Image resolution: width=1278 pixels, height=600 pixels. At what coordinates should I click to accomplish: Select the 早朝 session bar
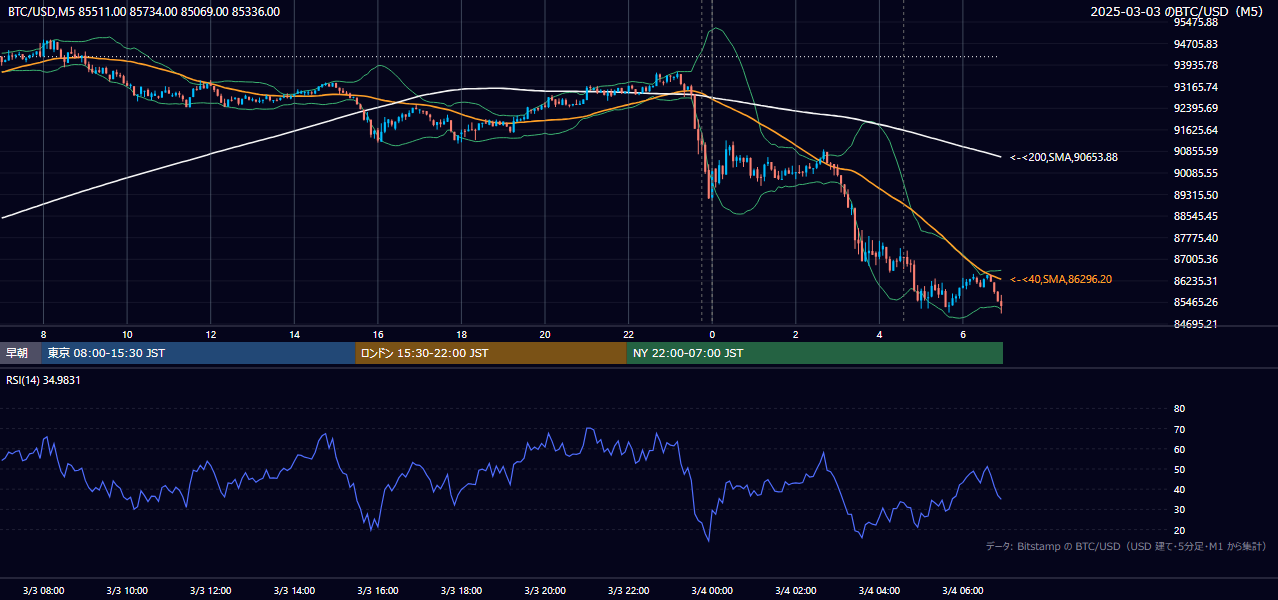pyautogui.click(x=20, y=353)
